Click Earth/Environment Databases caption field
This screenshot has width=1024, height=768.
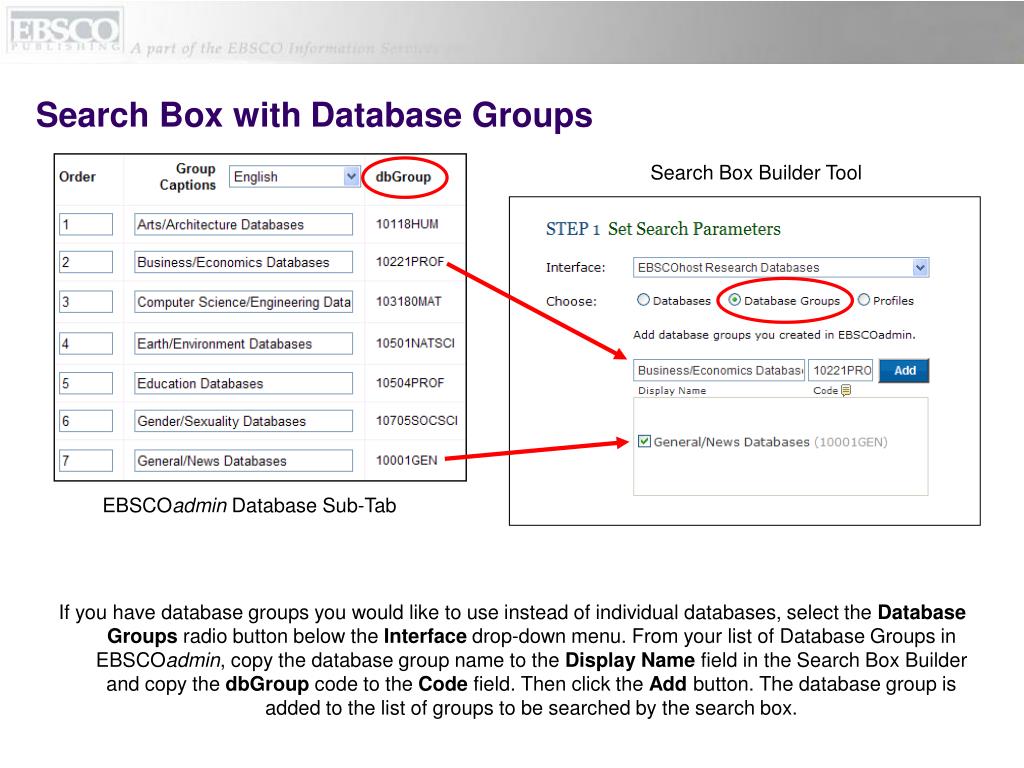click(243, 344)
